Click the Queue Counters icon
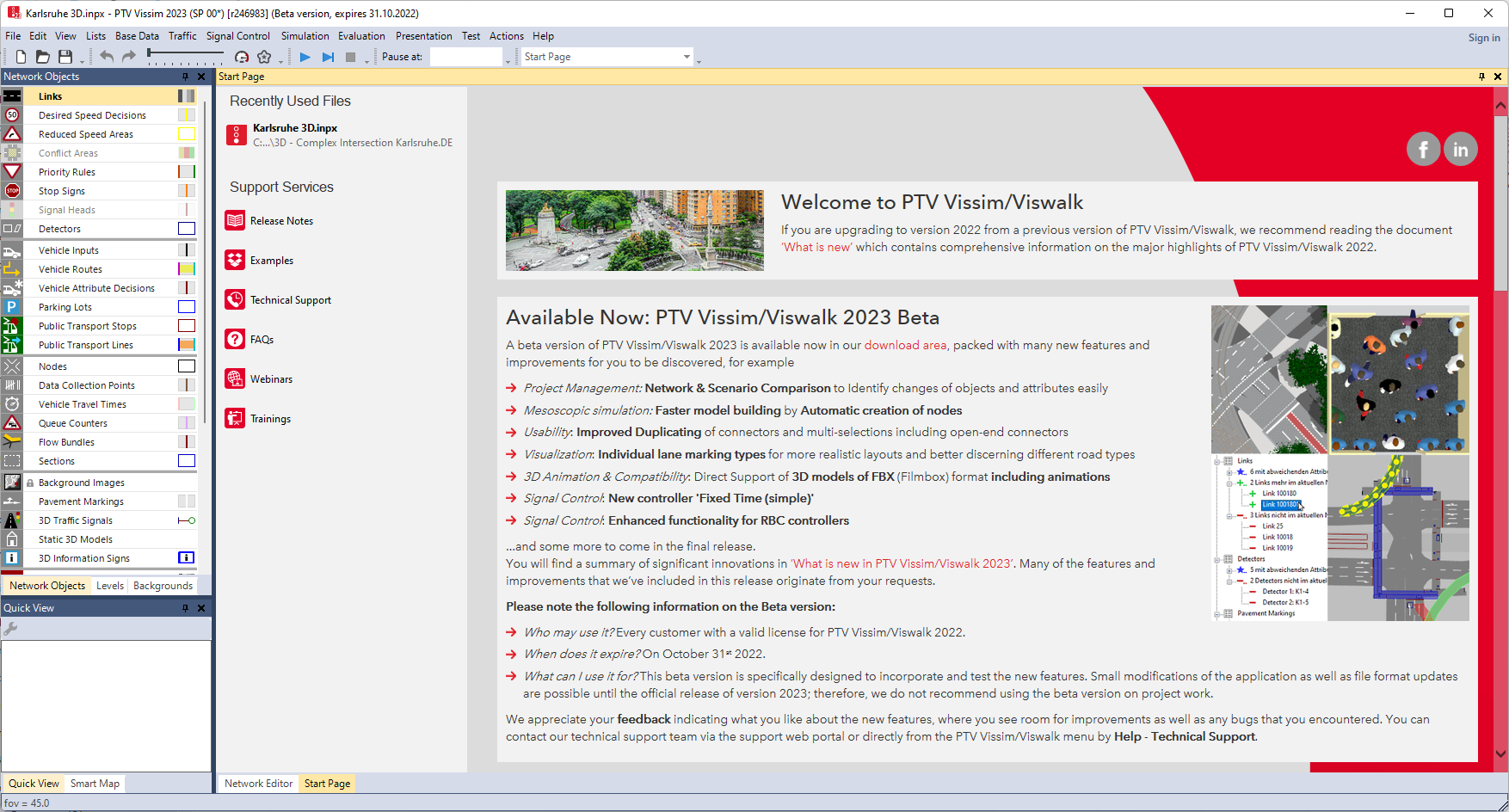Image resolution: width=1509 pixels, height=812 pixels. point(12,423)
